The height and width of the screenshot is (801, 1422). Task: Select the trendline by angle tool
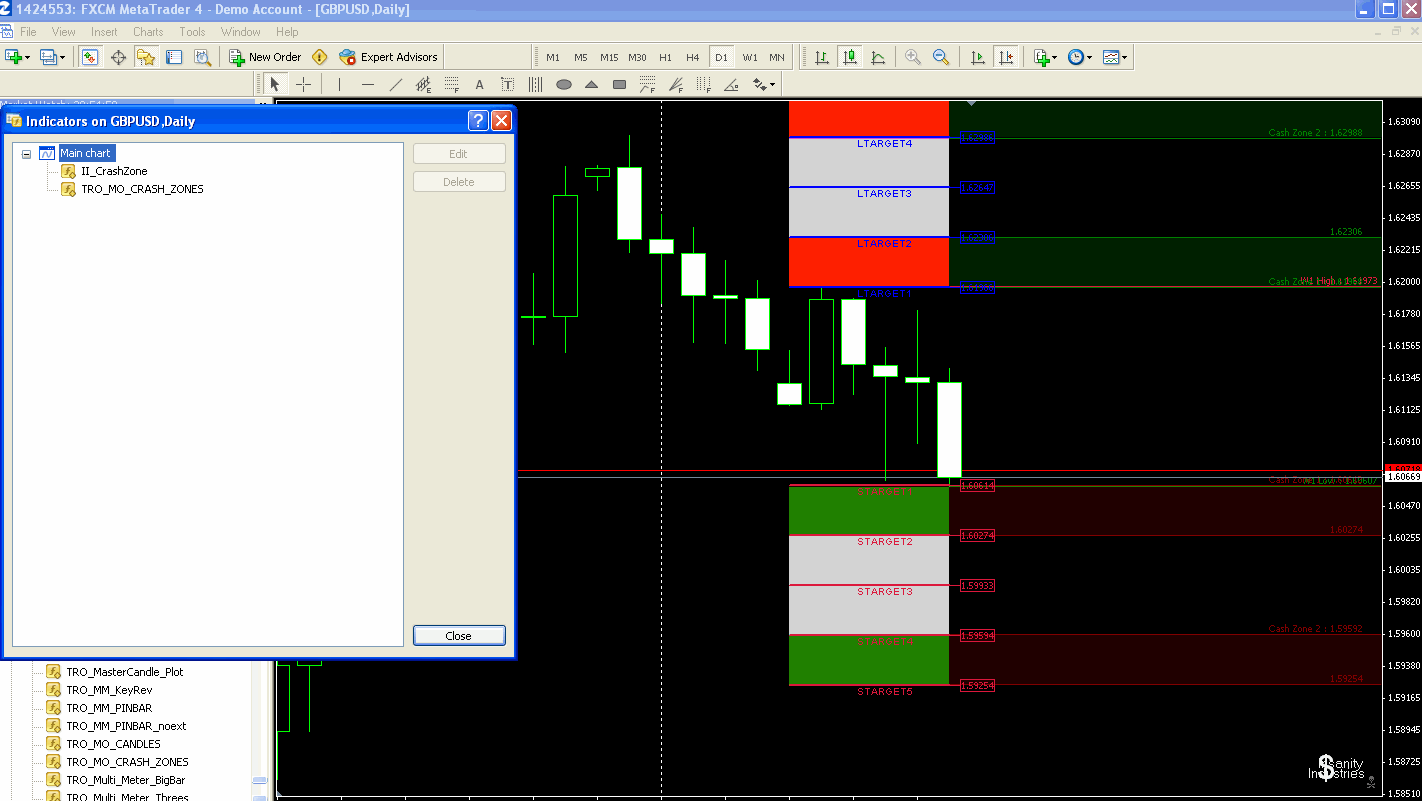[732, 85]
